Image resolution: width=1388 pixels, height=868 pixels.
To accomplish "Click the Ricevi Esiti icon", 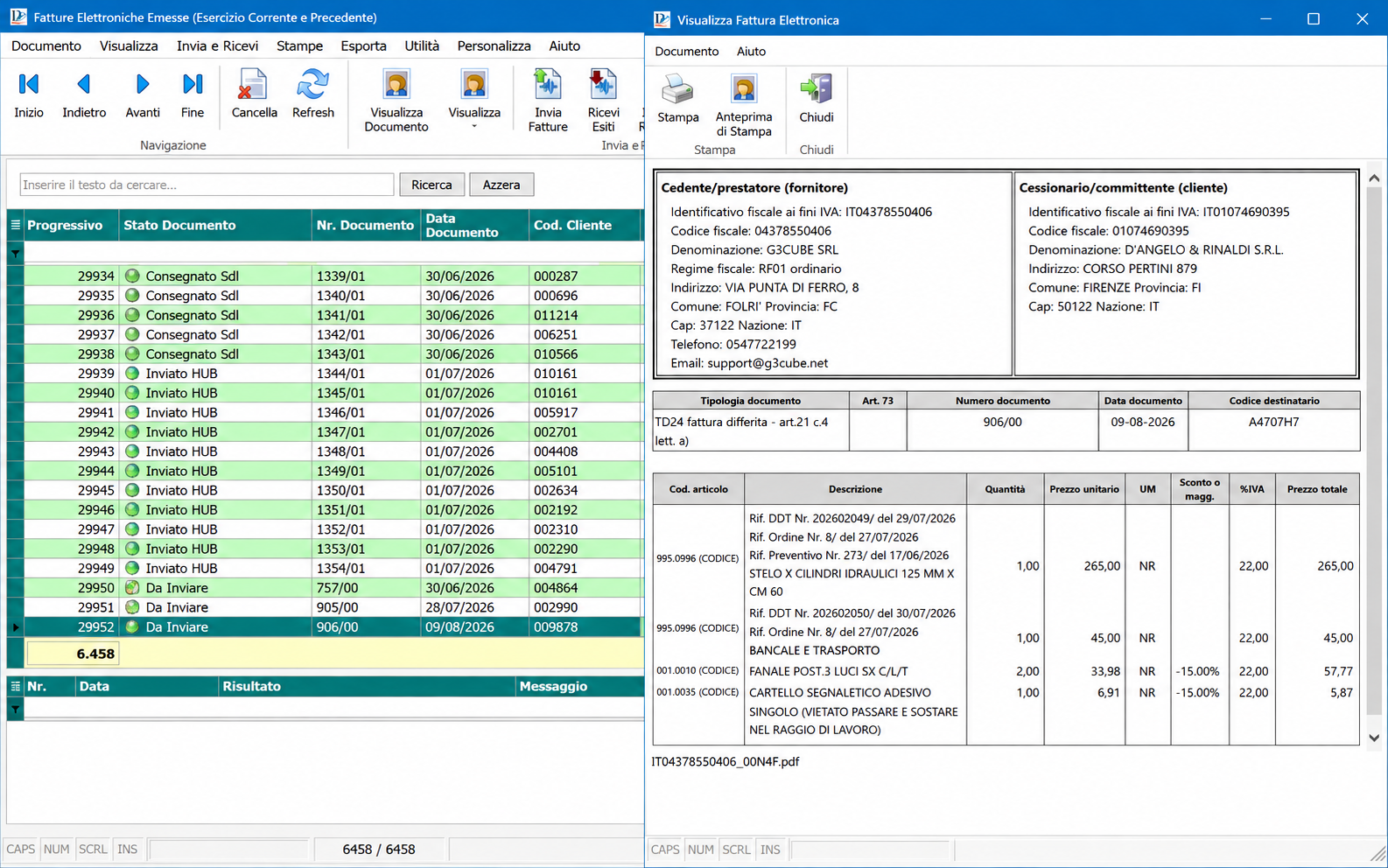I will [603, 84].
